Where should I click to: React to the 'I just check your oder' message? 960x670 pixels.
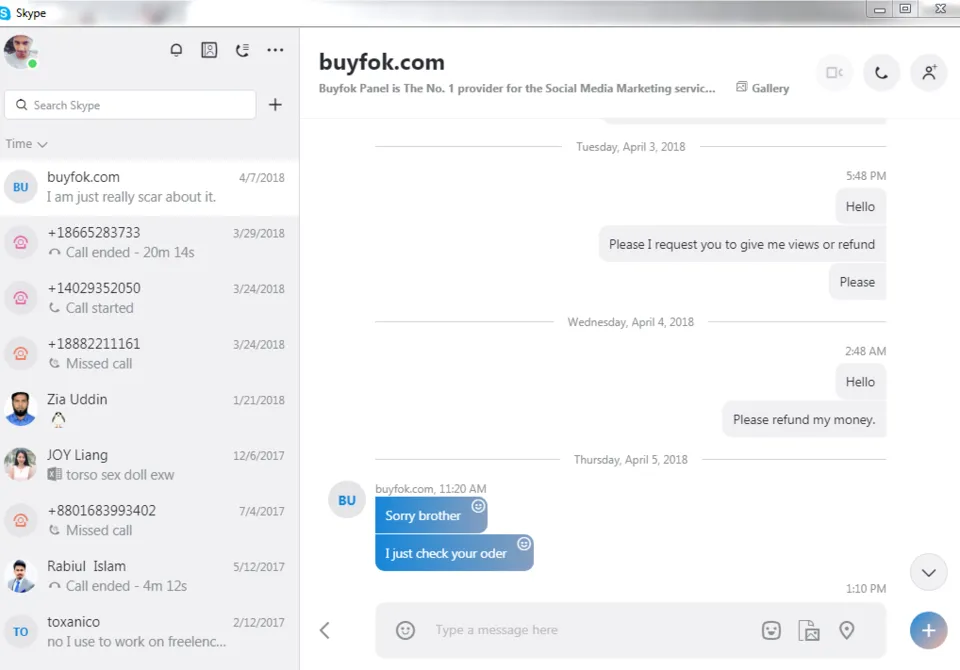pyautogui.click(x=524, y=543)
